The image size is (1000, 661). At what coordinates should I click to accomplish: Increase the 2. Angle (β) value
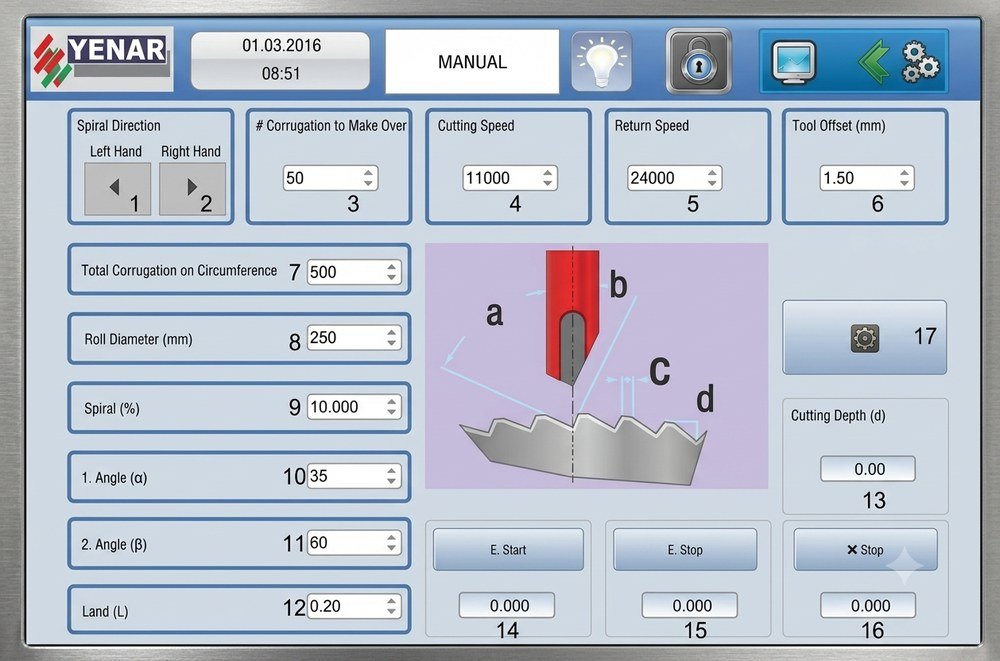[392, 537]
